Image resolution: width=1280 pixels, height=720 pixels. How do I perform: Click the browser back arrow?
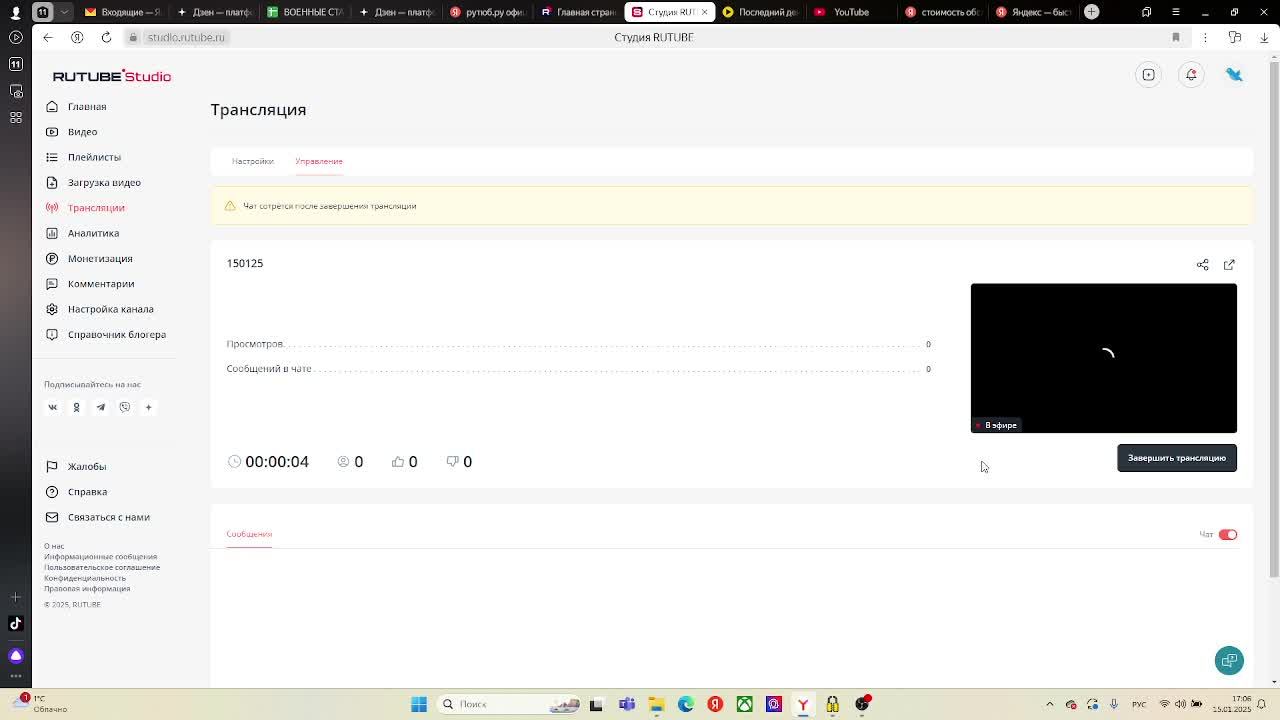point(48,37)
